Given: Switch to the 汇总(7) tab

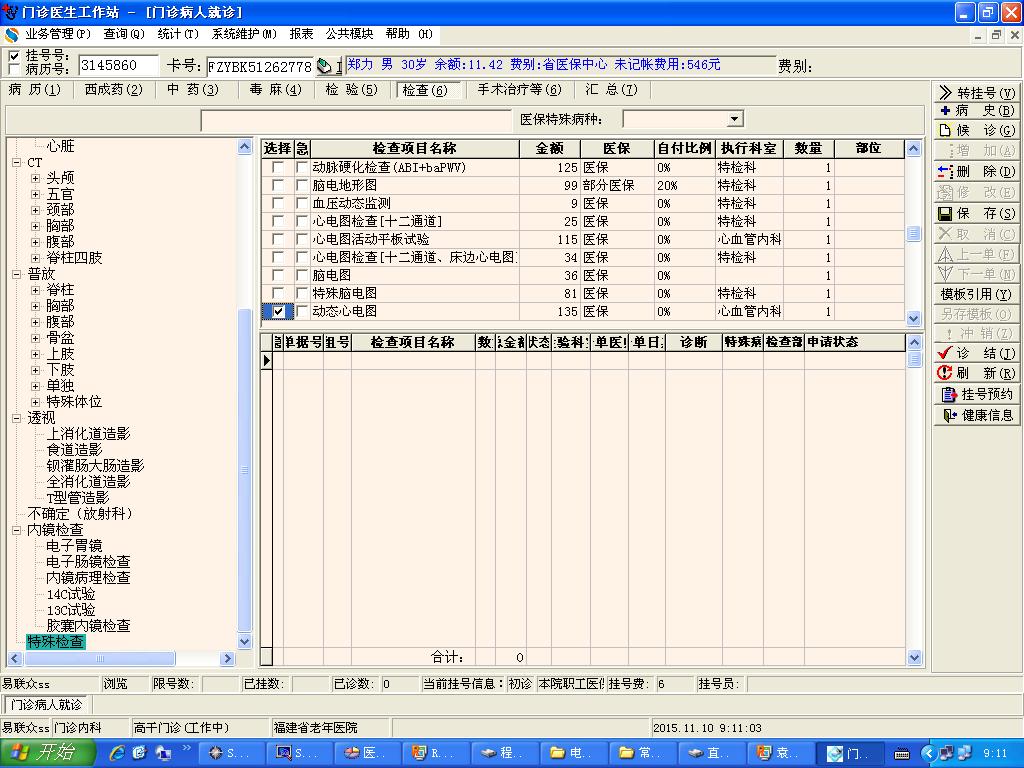Looking at the screenshot, I should (611, 89).
